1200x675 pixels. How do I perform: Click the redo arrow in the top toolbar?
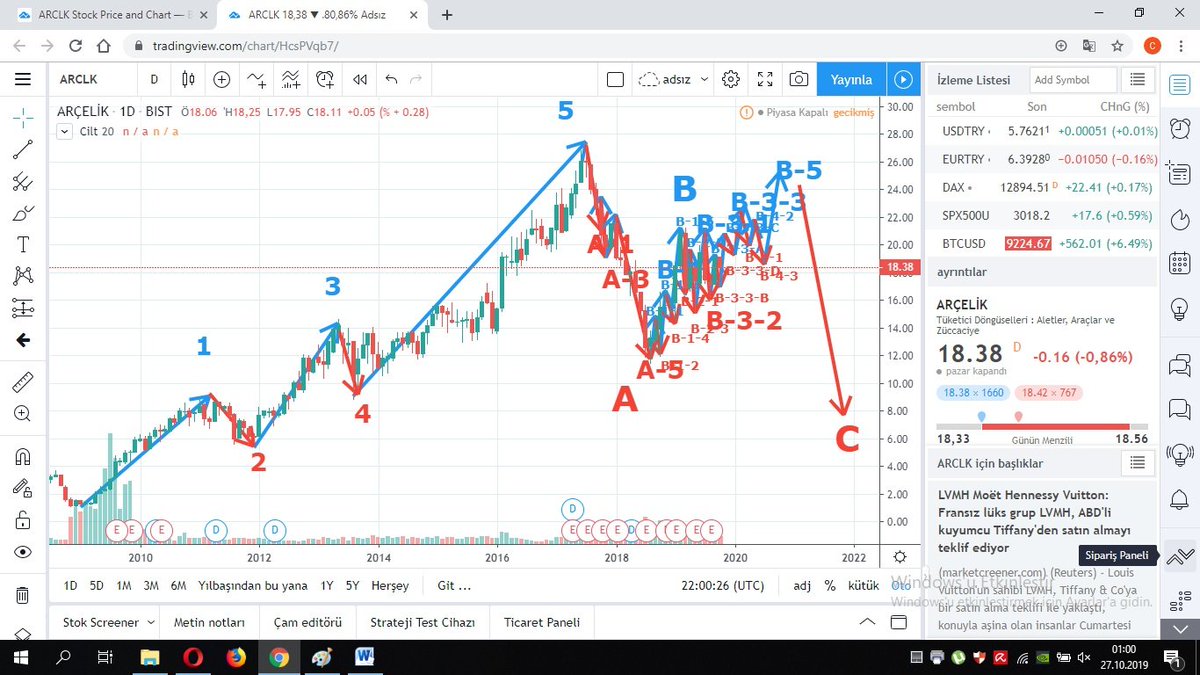point(416,79)
